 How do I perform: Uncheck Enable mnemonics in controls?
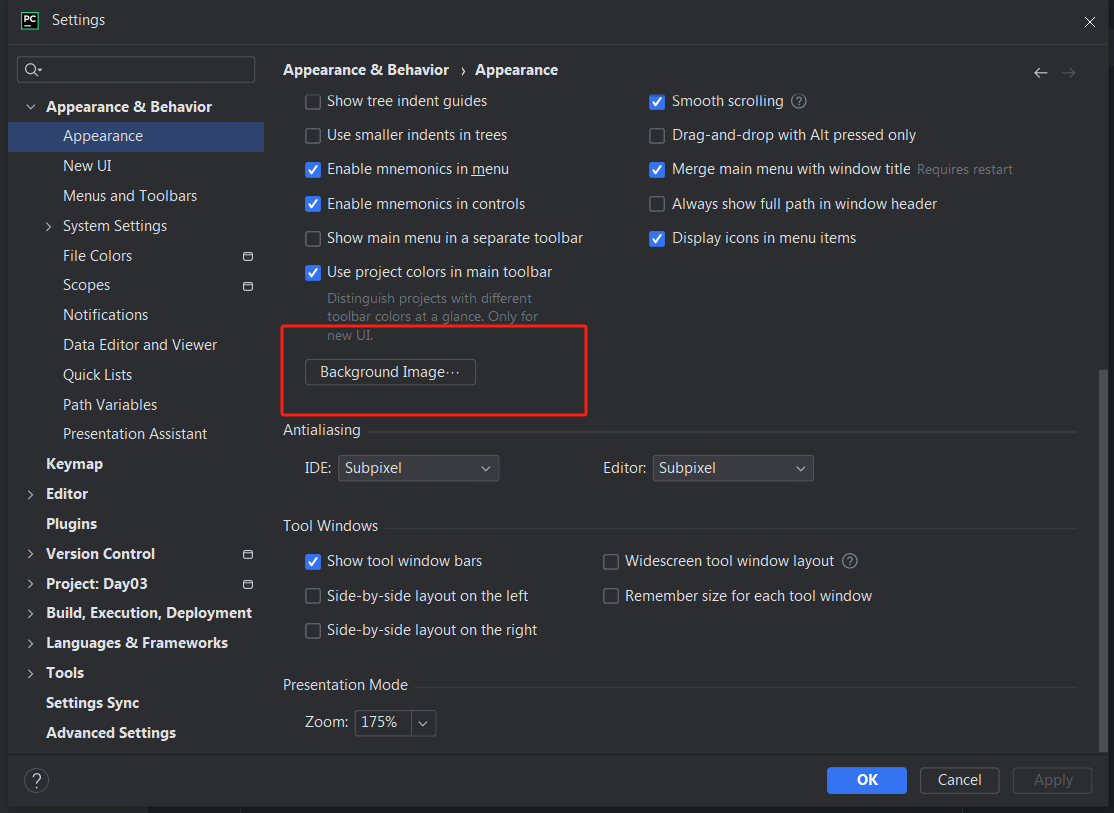313,204
